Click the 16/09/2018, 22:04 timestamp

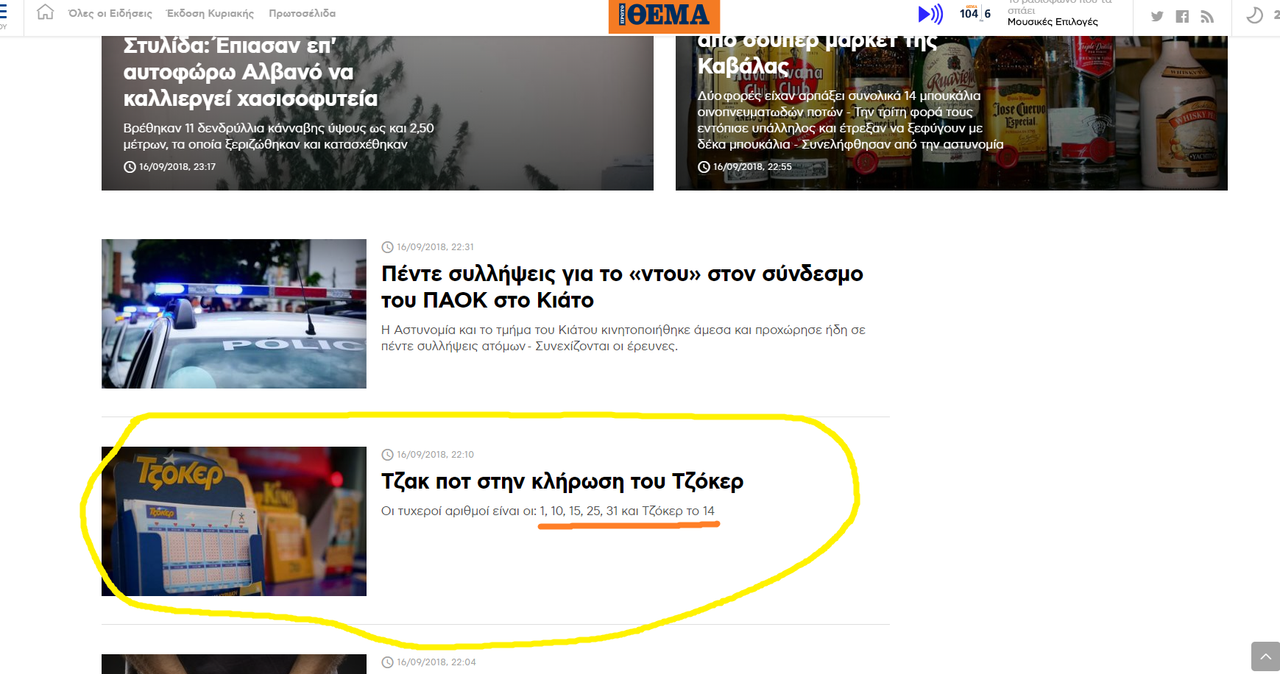[x=428, y=662]
